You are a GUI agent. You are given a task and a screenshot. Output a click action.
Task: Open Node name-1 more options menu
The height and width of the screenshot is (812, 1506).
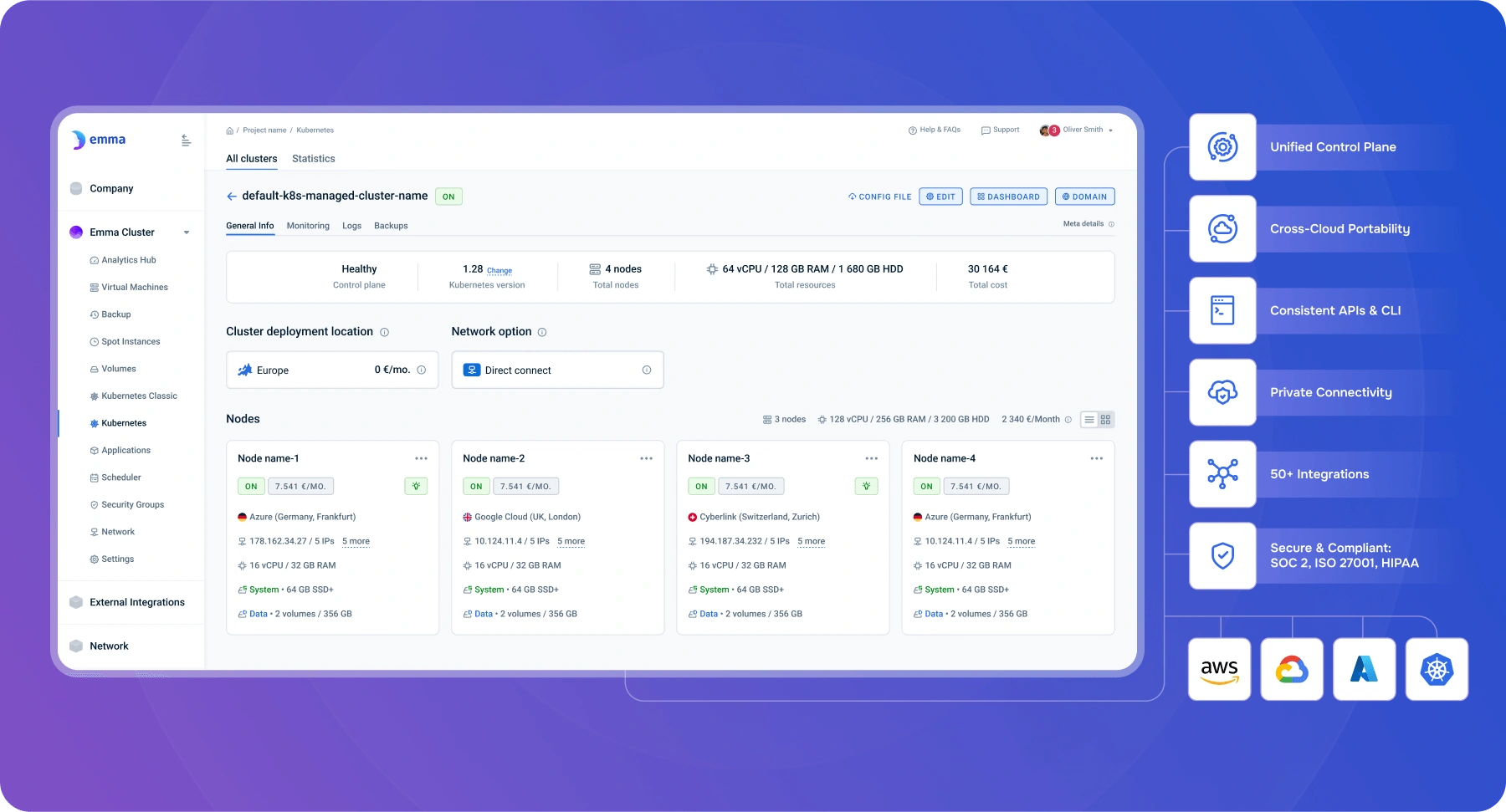[421, 458]
